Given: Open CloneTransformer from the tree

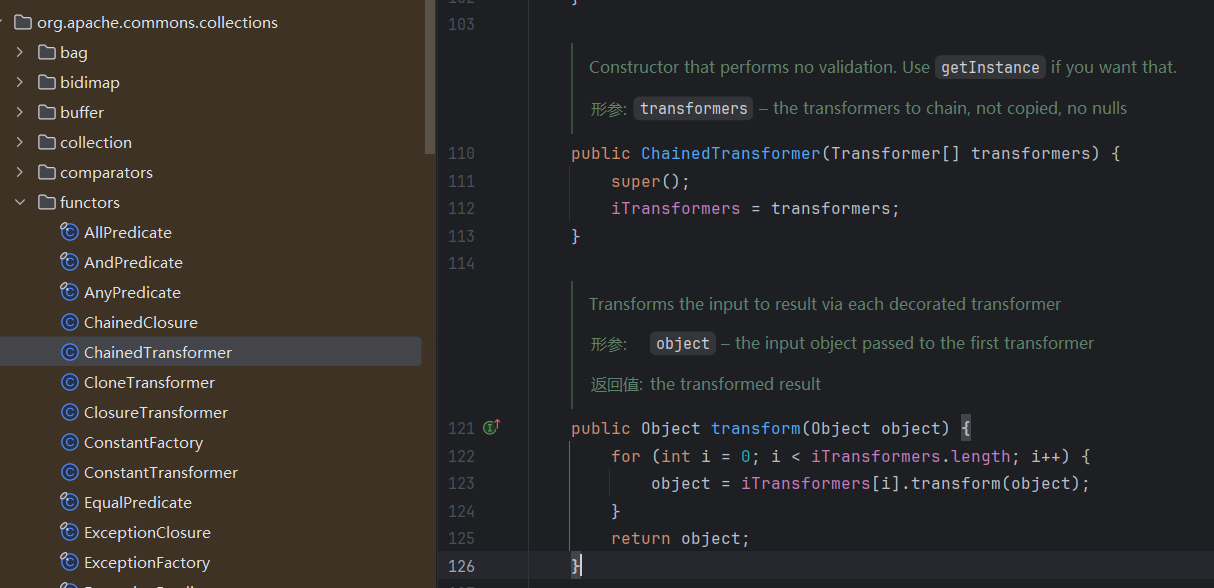Looking at the screenshot, I should [x=149, y=383].
